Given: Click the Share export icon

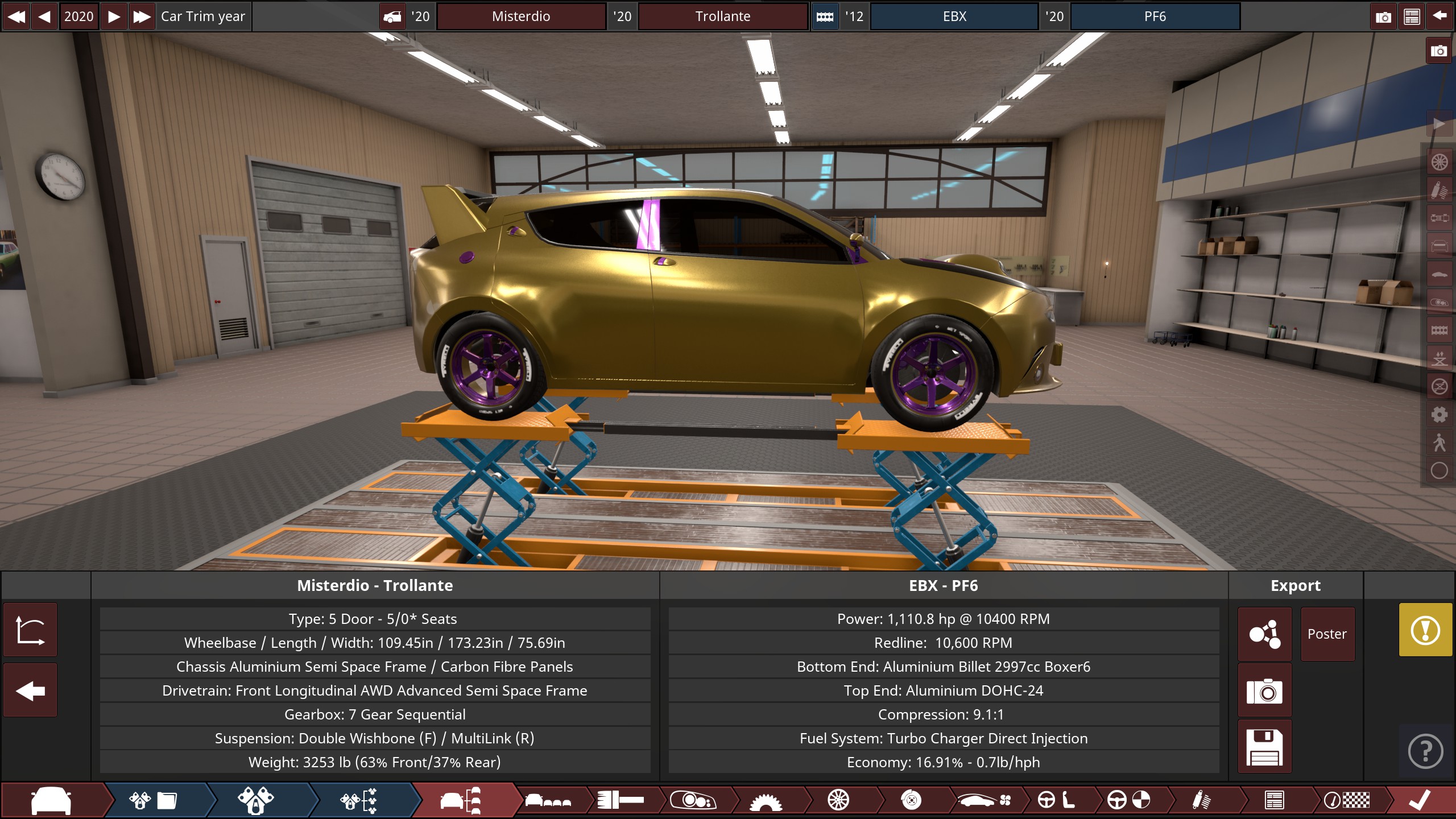Looking at the screenshot, I should [1265, 634].
